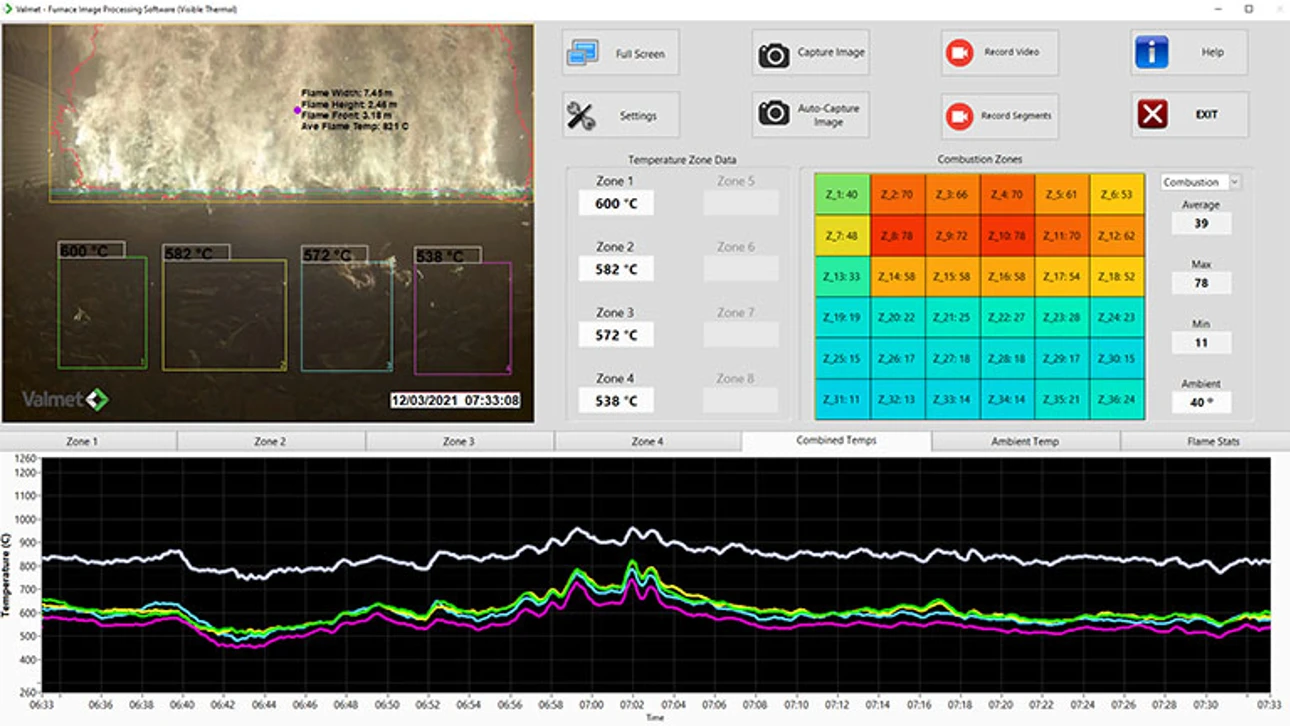Open the Flame Stats tab
This screenshot has width=1290, height=726.
point(1213,441)
